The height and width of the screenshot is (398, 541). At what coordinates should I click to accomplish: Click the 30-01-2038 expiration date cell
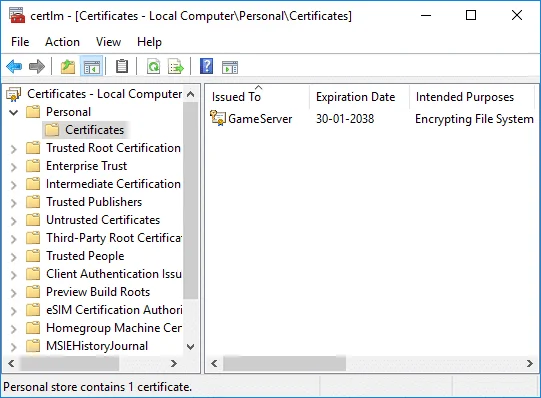(x=345, y=119)
